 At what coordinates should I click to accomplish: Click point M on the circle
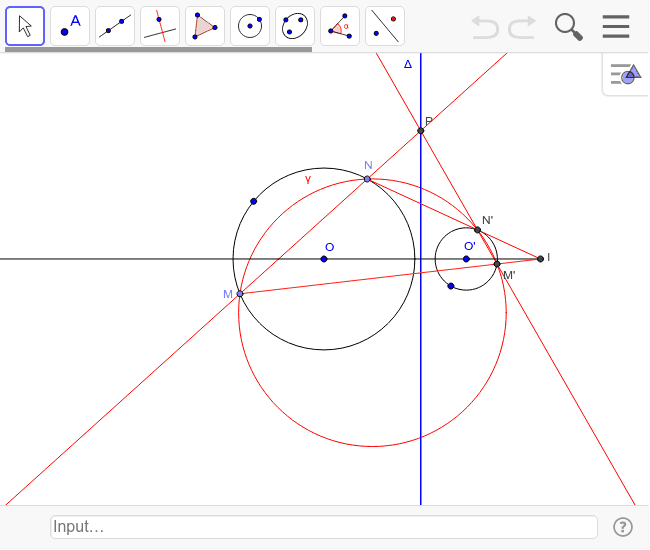click(240, 294)
